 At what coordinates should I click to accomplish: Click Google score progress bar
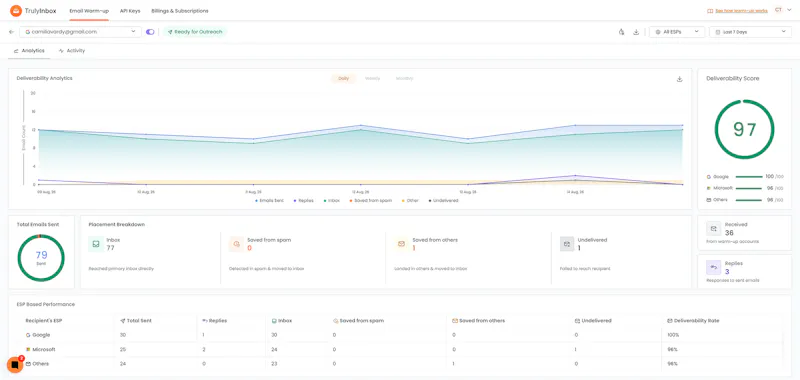coord(749,176)
